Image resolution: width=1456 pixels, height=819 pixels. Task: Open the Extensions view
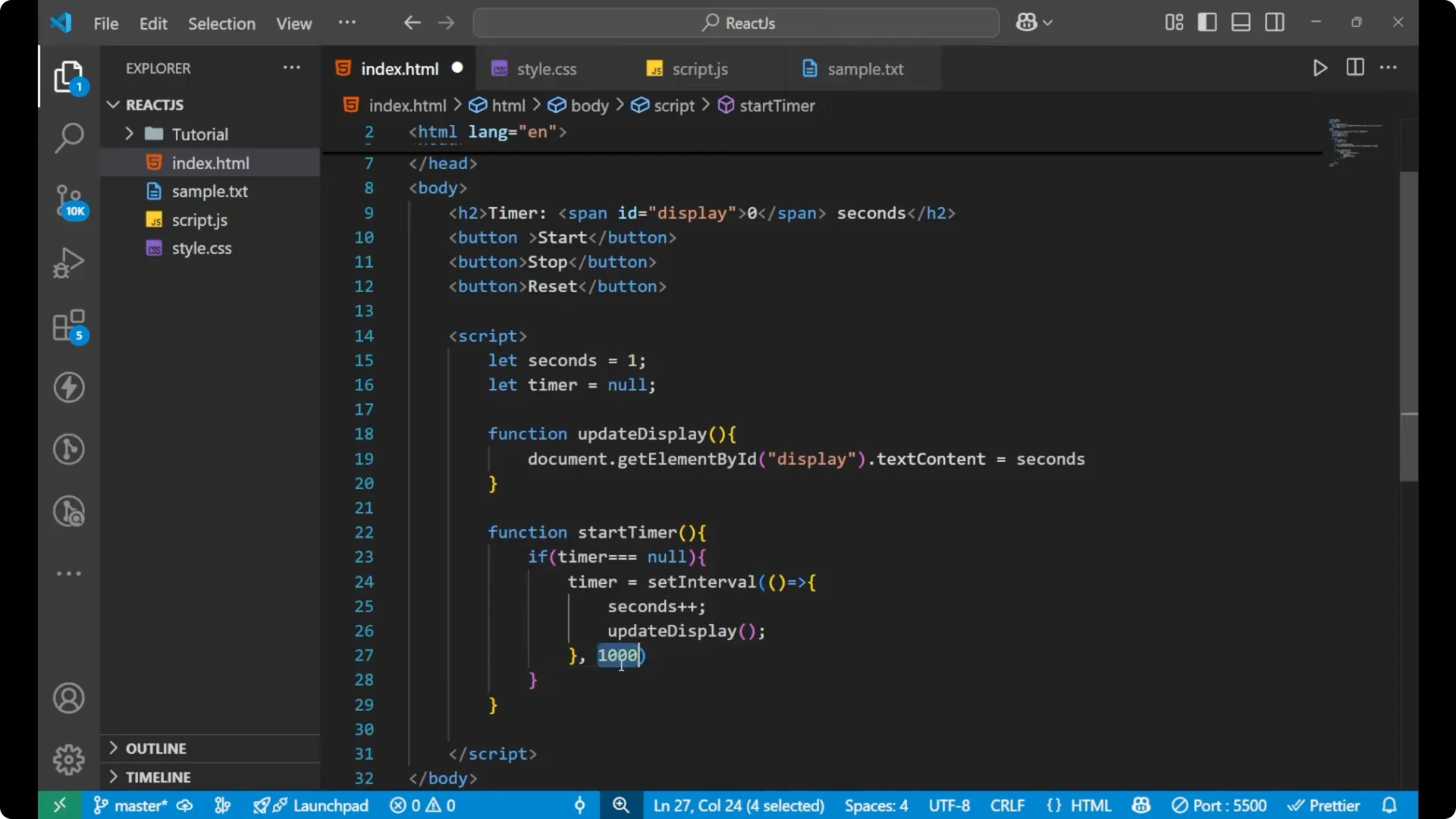[x=68, y=326]
